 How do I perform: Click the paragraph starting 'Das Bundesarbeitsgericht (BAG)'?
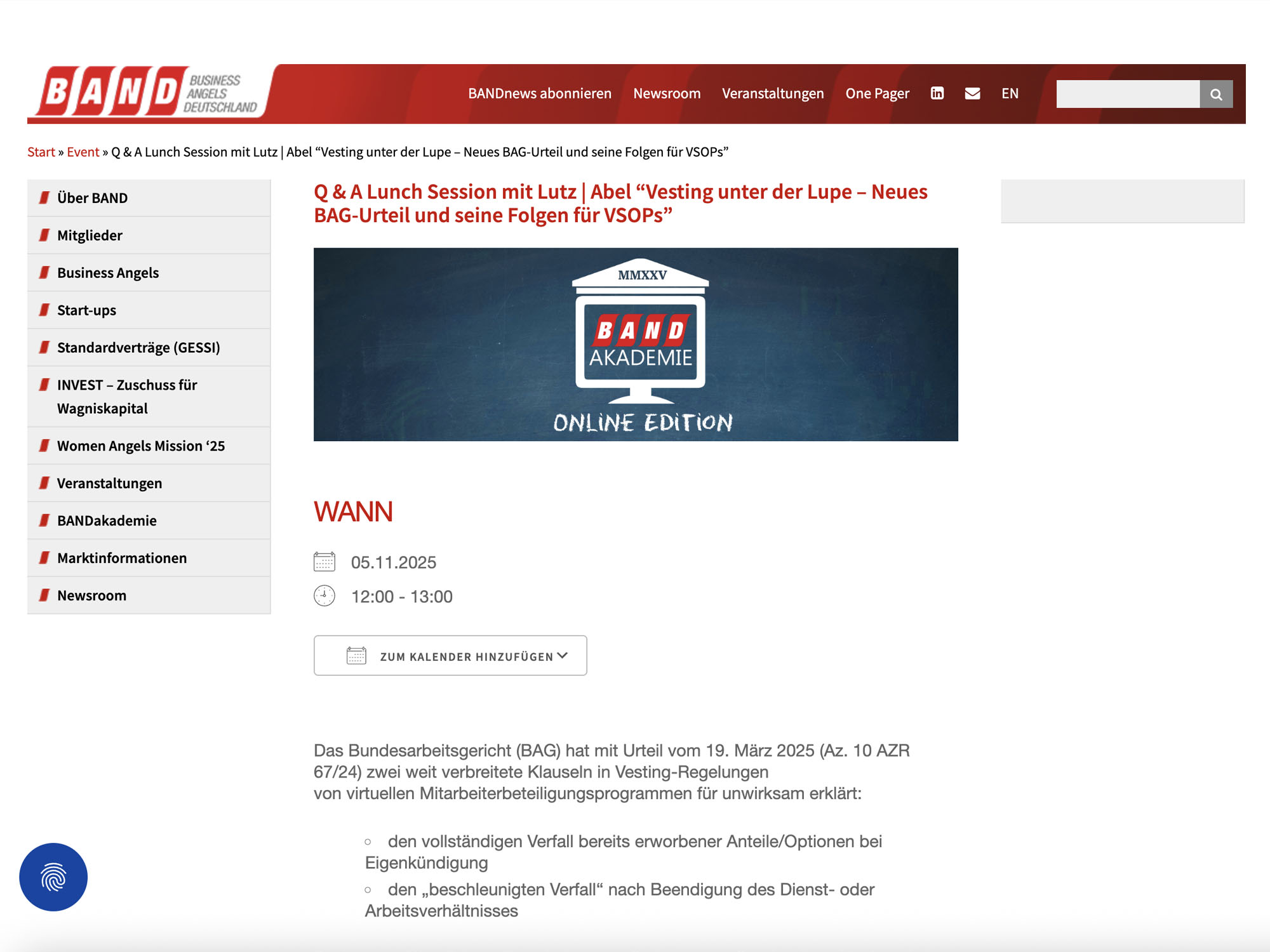pyautogui.click(x=612, y=772)
